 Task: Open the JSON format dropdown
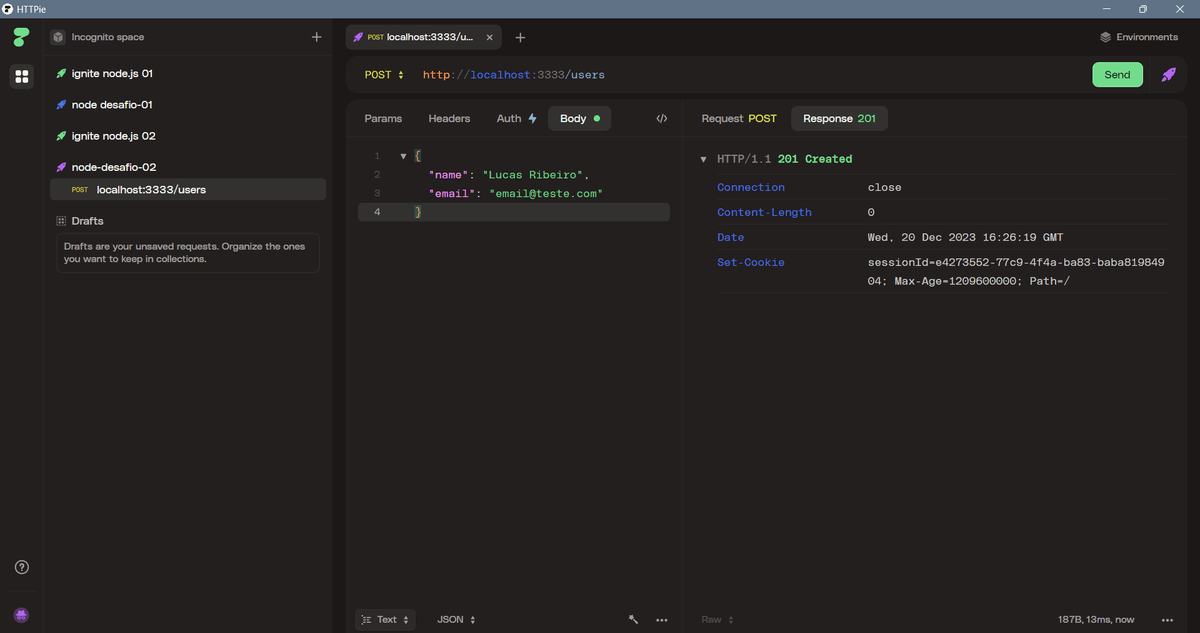tap(456, 620)
